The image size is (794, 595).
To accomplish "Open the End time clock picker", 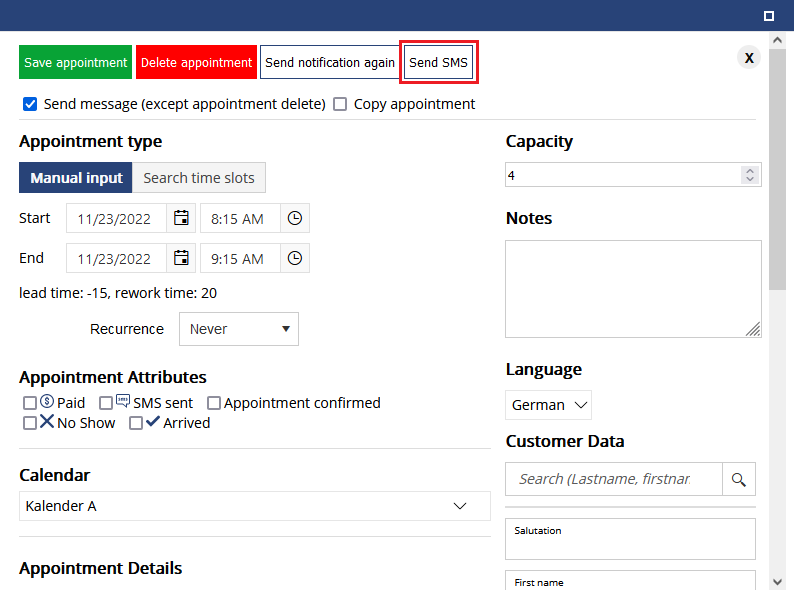I will pos(295,258).
